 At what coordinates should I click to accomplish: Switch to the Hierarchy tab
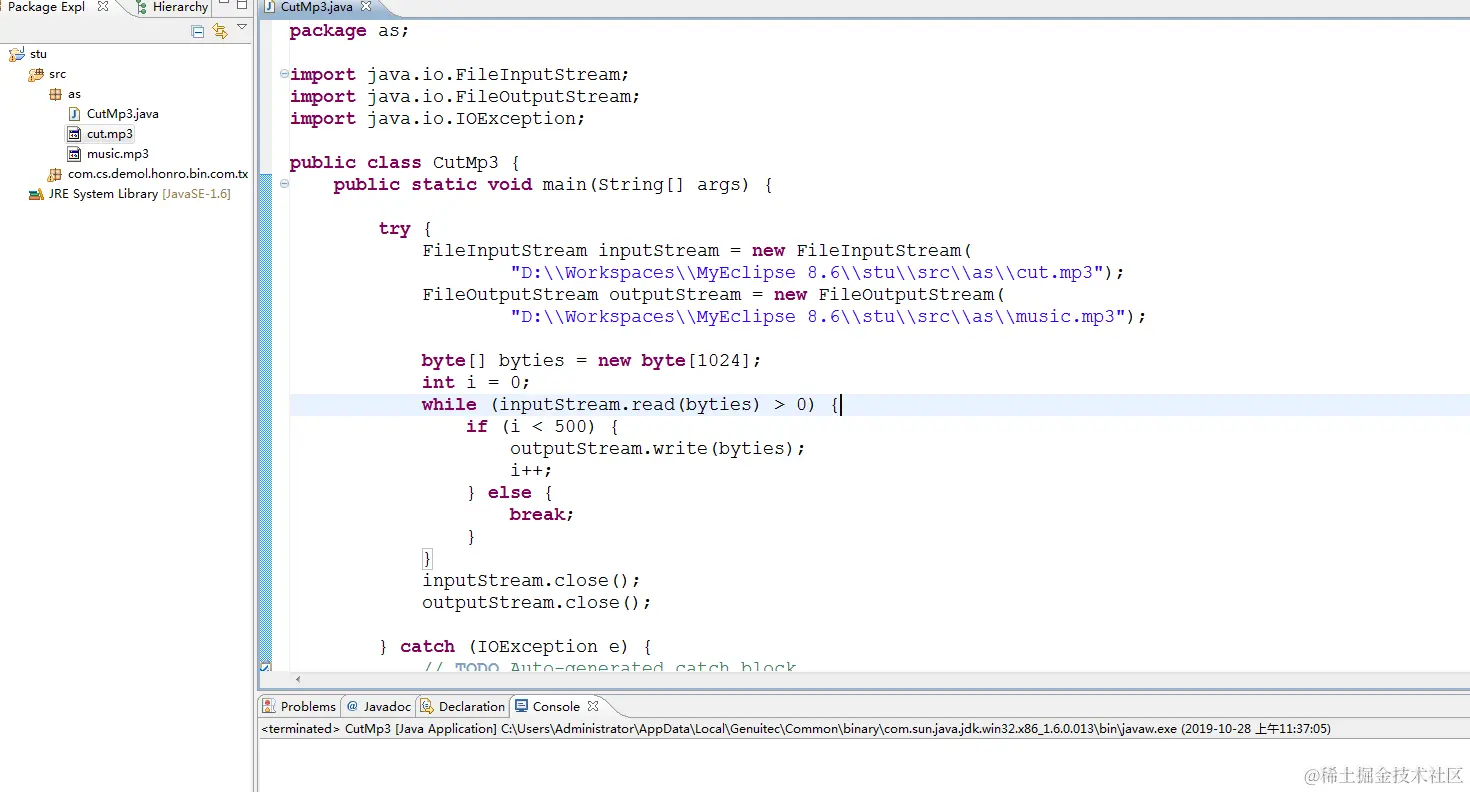(171, 7)
